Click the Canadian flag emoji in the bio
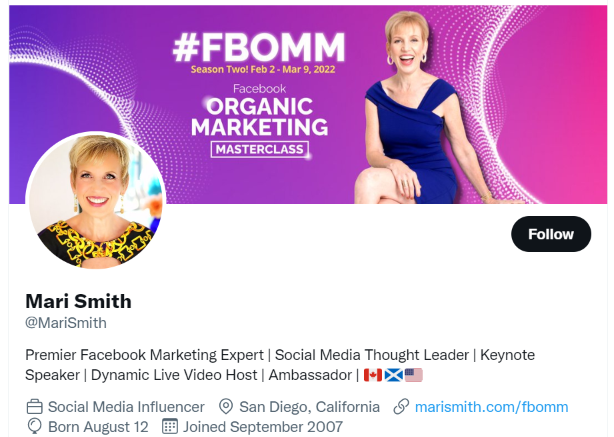The height and width of the screenshot is (437, 614). point(373,375)
